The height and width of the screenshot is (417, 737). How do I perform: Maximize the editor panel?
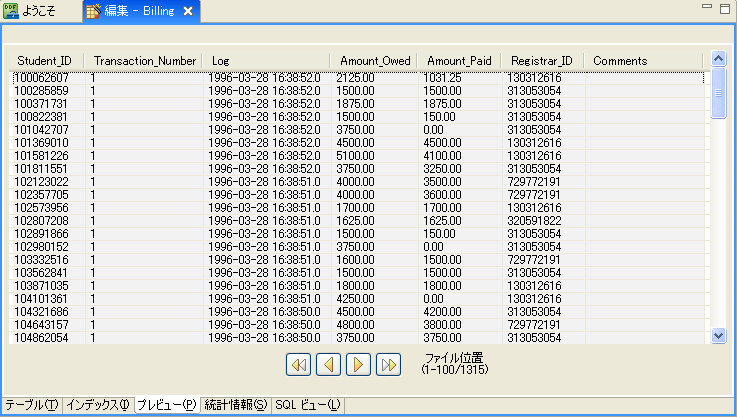click(x=725, y=8)
